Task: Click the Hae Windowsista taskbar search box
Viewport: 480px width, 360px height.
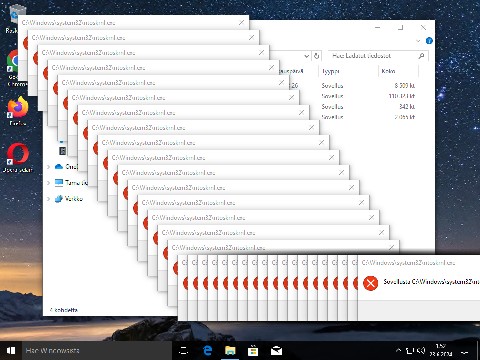Action: 97,351
